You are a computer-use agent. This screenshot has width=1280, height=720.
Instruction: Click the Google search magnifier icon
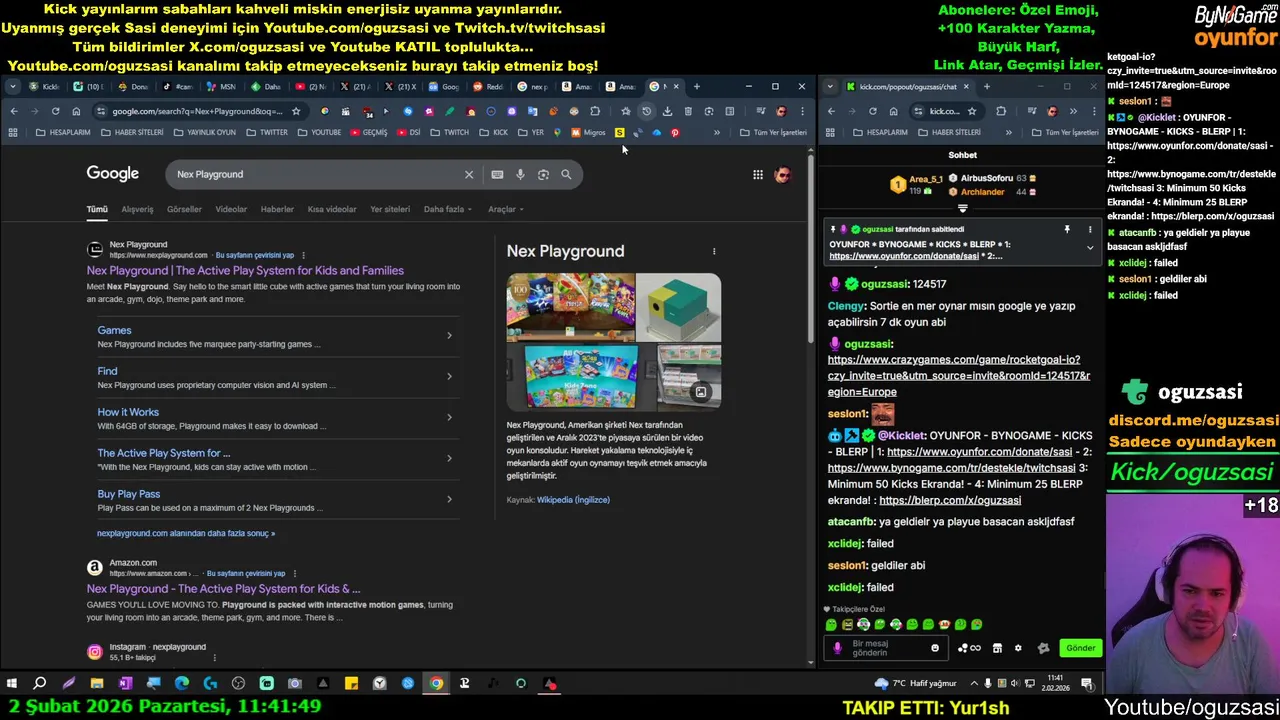point(566,174)
